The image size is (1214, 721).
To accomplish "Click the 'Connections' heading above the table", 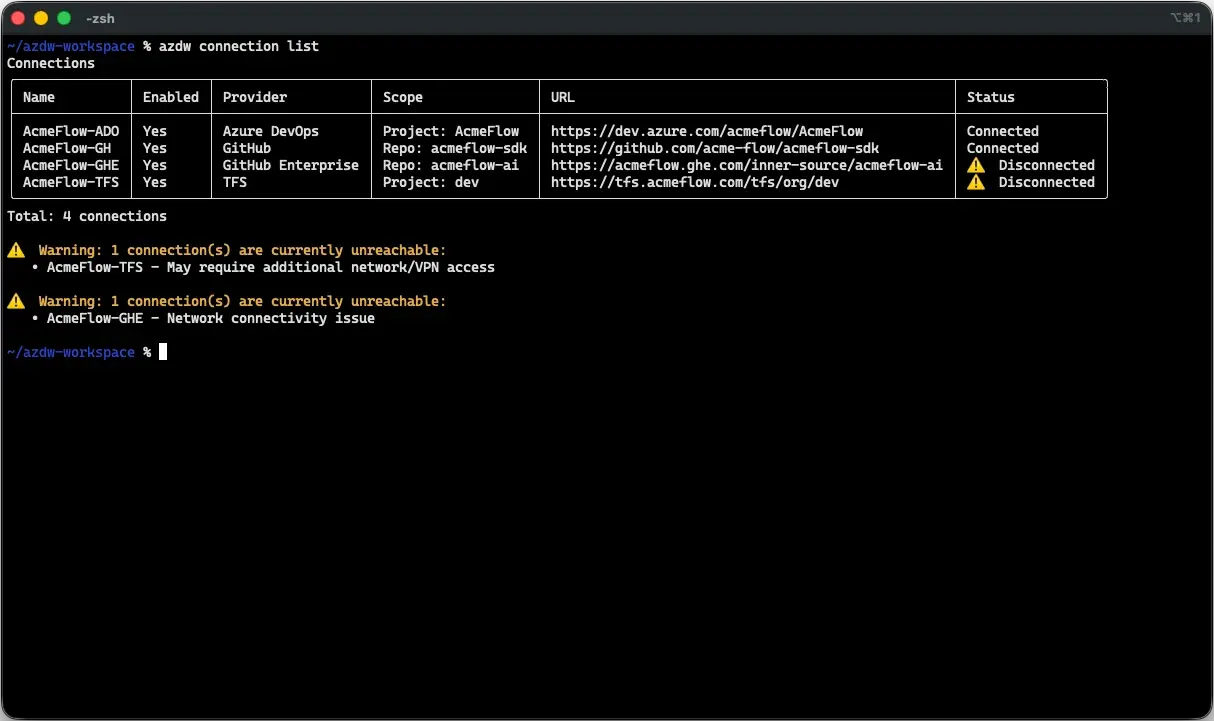I will click(51, 63).
